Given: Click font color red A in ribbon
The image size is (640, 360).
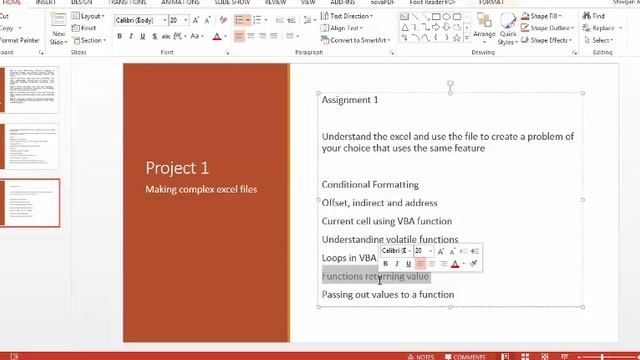Looking at the screenshot, I should click(217, 36).
